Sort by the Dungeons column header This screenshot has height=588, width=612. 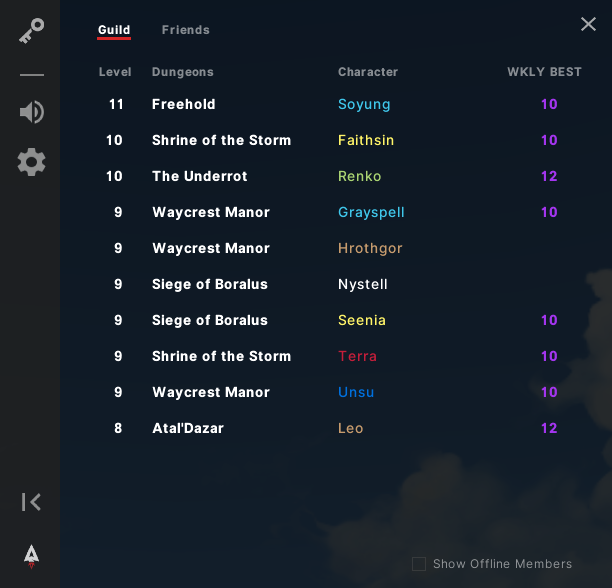click(182, 72)
